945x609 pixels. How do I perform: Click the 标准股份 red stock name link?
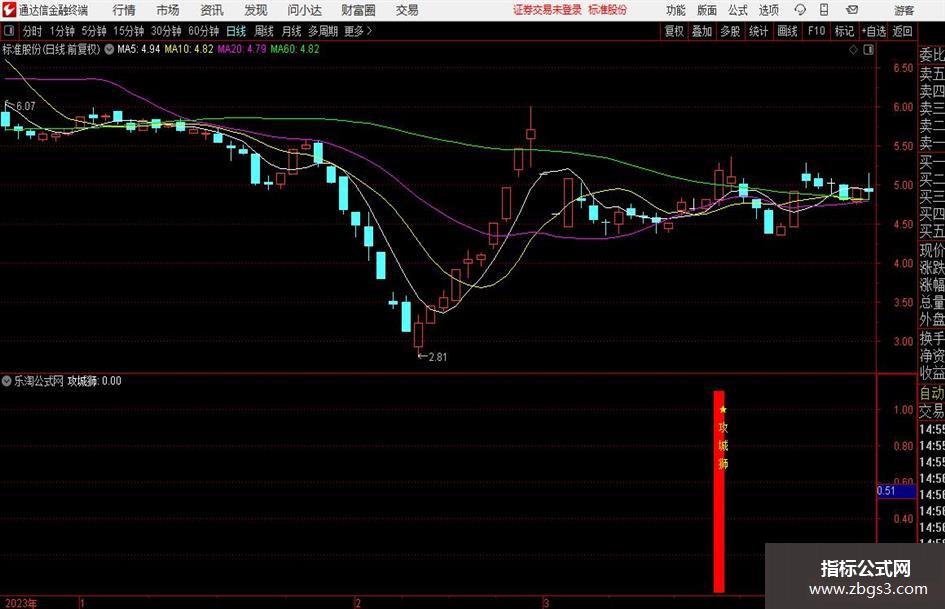(x=608, y=10)
